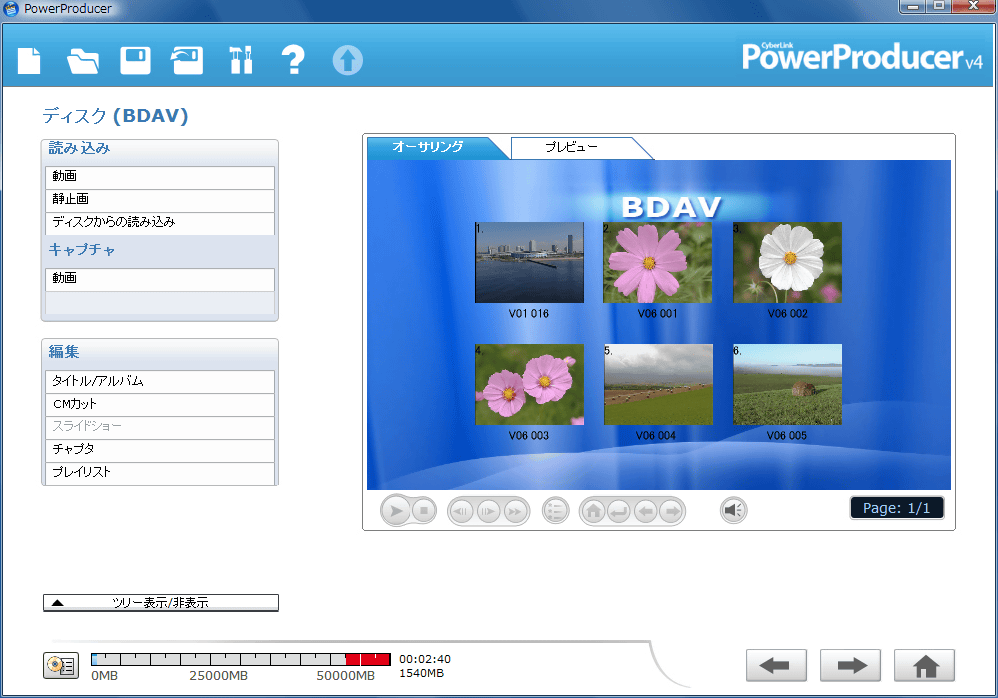This screenshot has height=698, width=998.
Task: Select thumbnail V06 005 hay bale
Action: pyautogui.click(x=787, y=384)
